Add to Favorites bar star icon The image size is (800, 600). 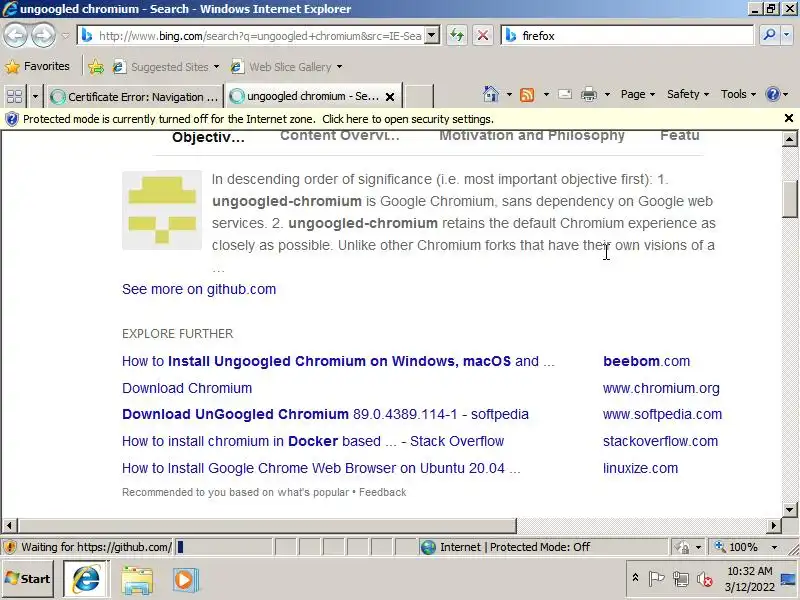click(x=95, y=67)
